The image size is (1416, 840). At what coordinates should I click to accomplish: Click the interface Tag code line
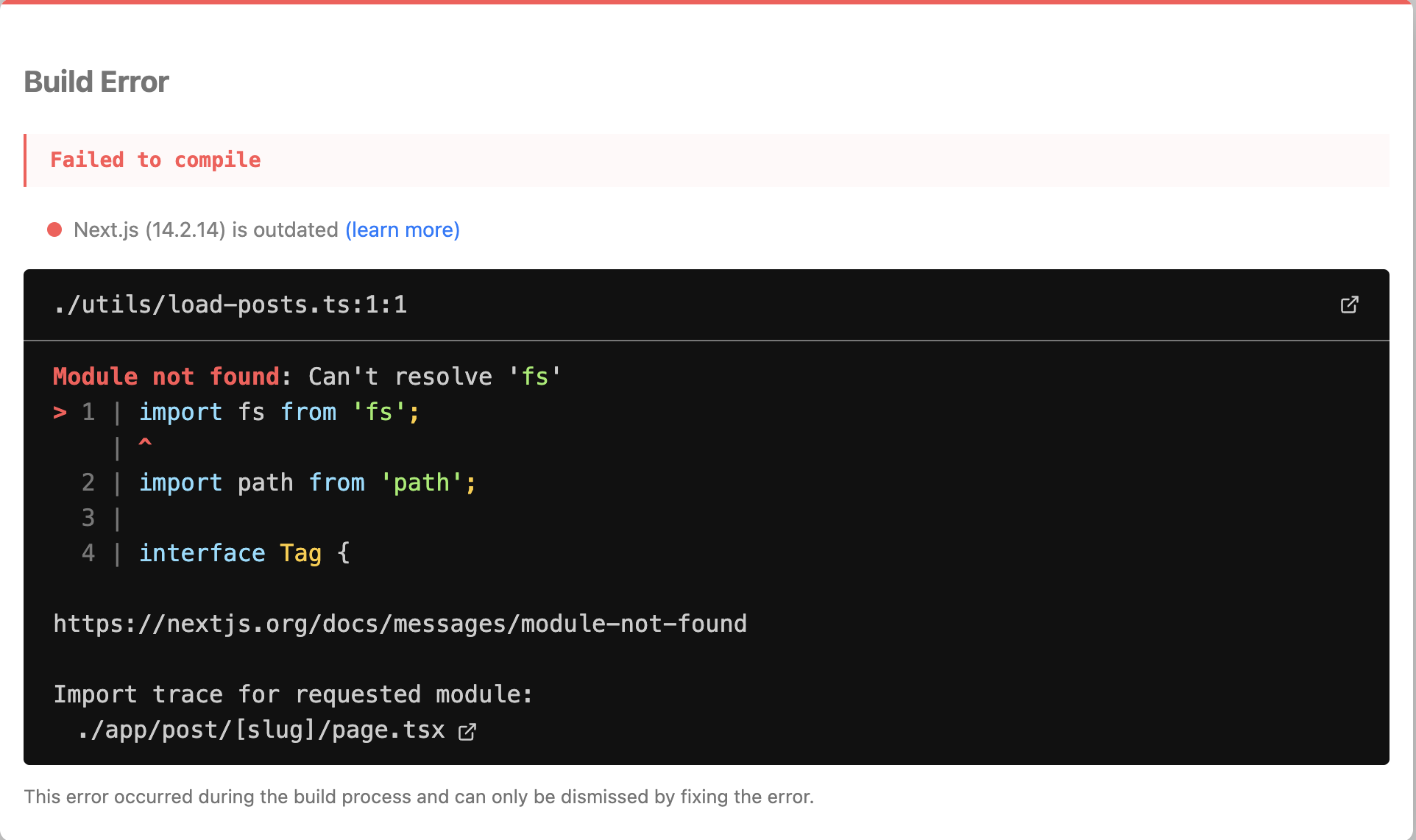click(x=244, y=553)
